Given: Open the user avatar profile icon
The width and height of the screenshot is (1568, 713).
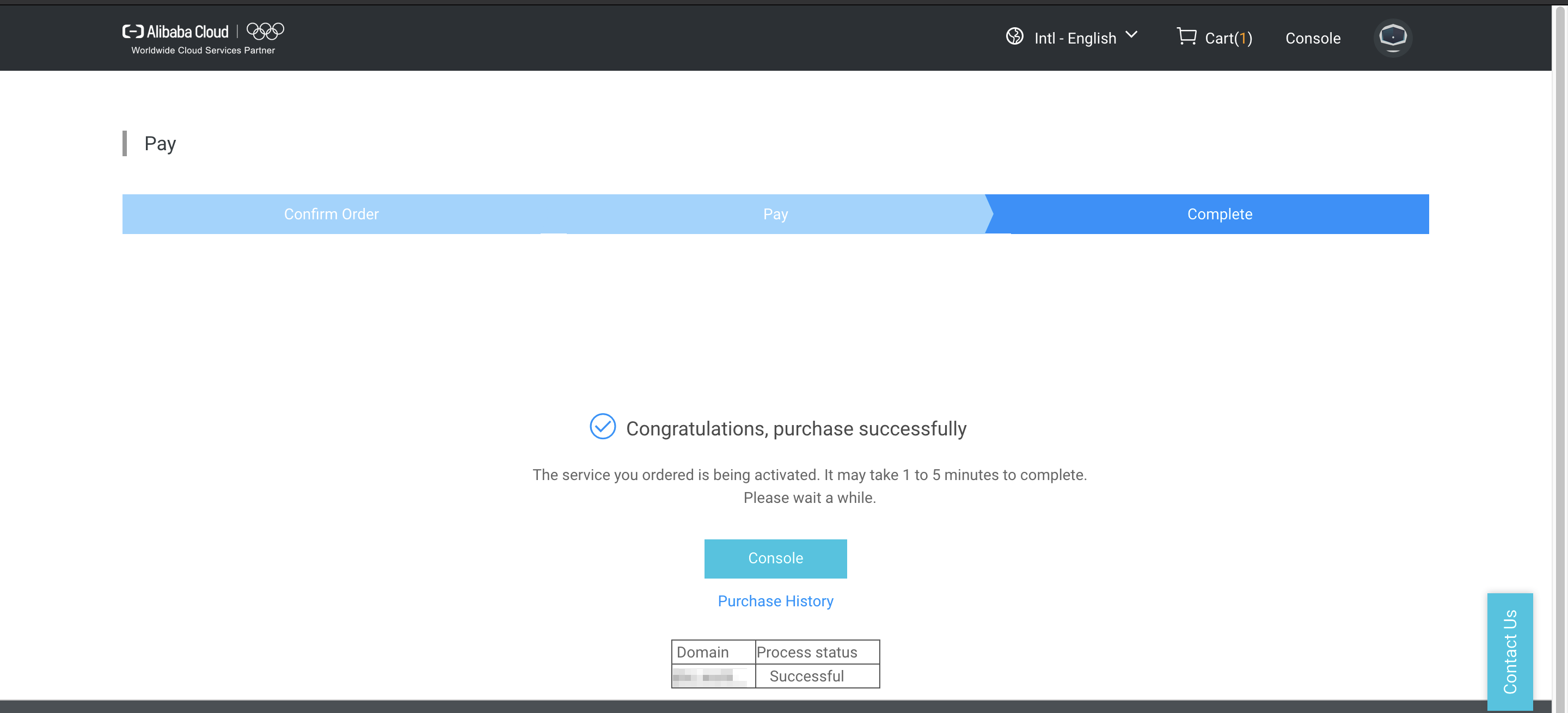Looking at the screenshot, I should [x=1392, y=38].
